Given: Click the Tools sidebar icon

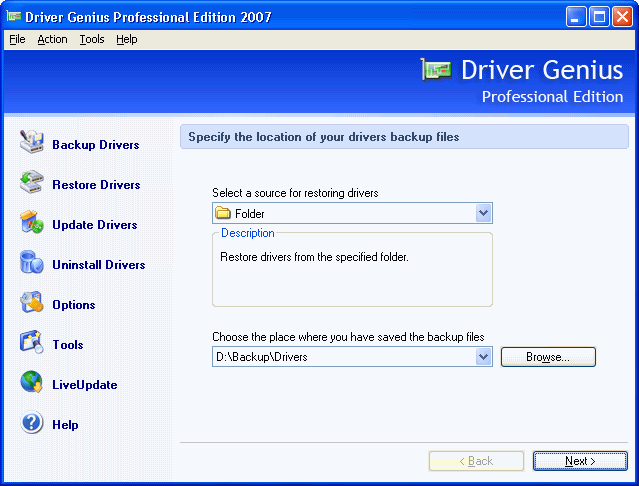Looking at the screenshot, I should pos(32,343).
